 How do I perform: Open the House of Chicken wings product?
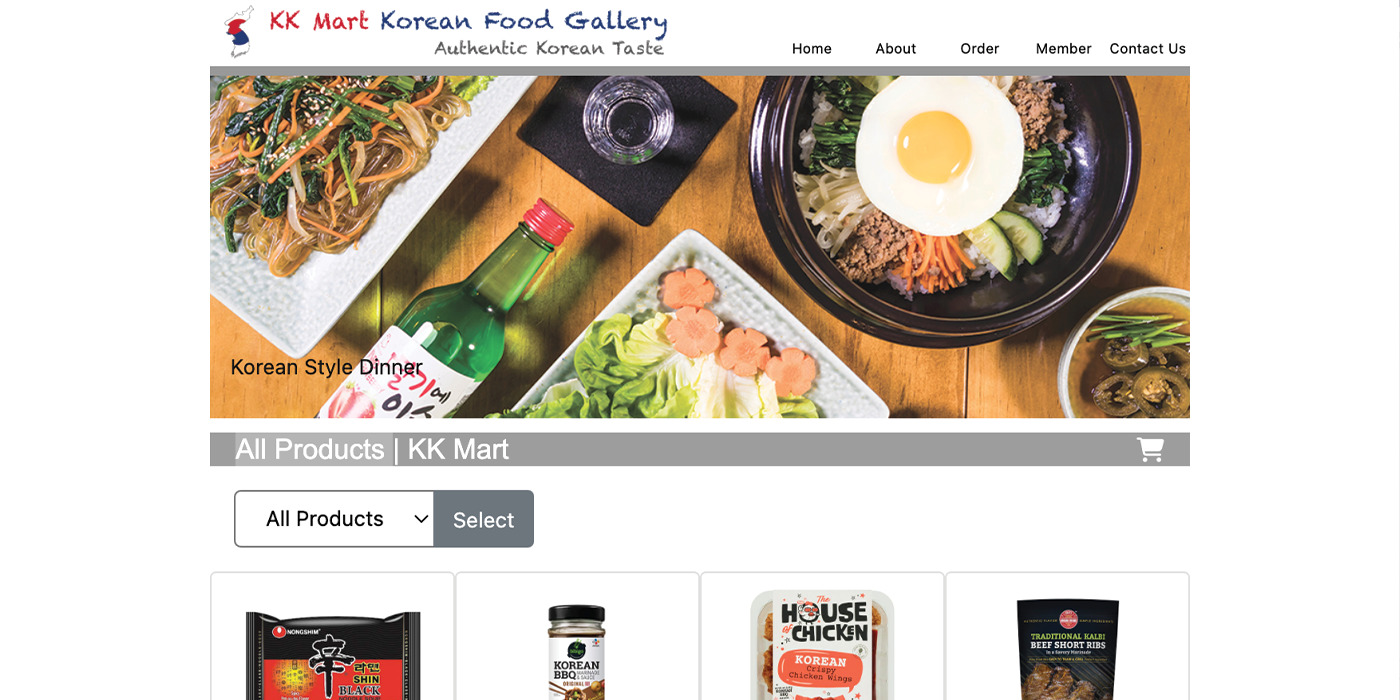click(822, 645)
